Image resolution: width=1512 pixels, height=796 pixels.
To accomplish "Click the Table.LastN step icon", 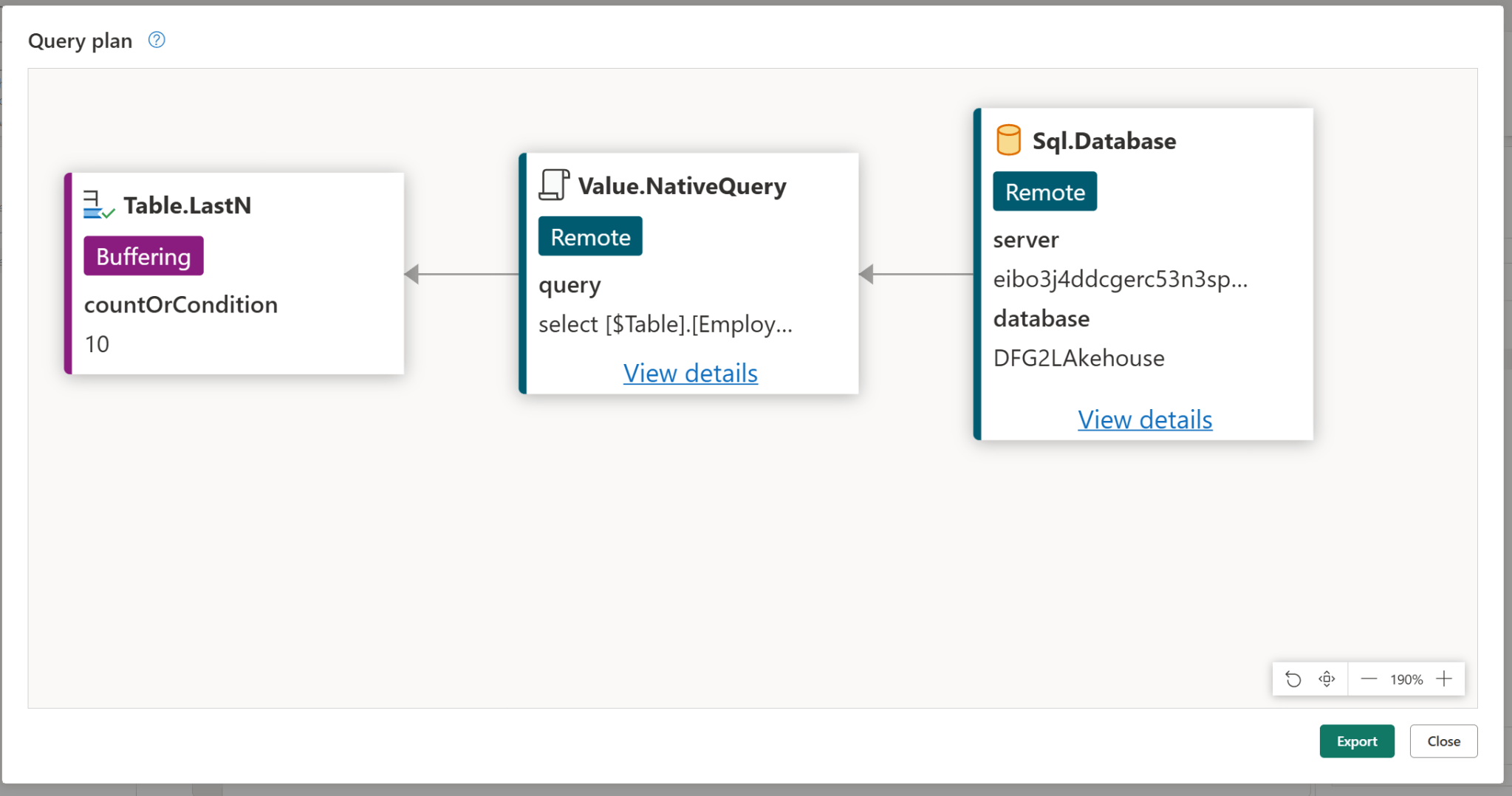I will click(98, 205).
